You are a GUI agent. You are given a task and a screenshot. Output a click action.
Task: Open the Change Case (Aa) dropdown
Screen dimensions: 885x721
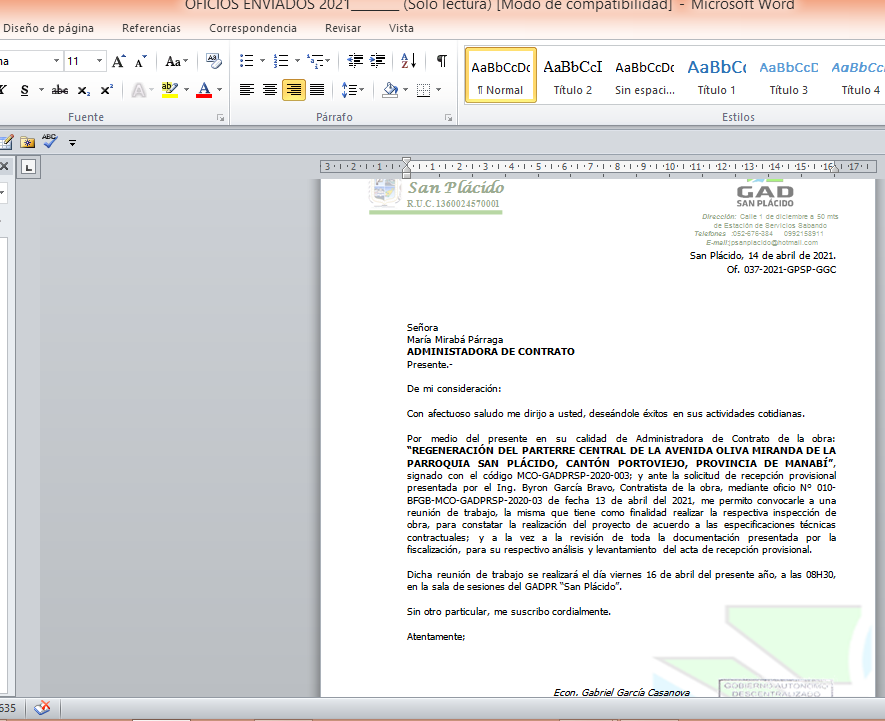[x=177, y=62]
